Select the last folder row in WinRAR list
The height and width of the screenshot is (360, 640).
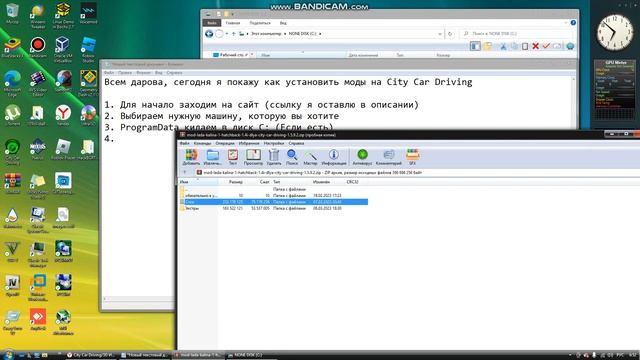coord(273,208)
